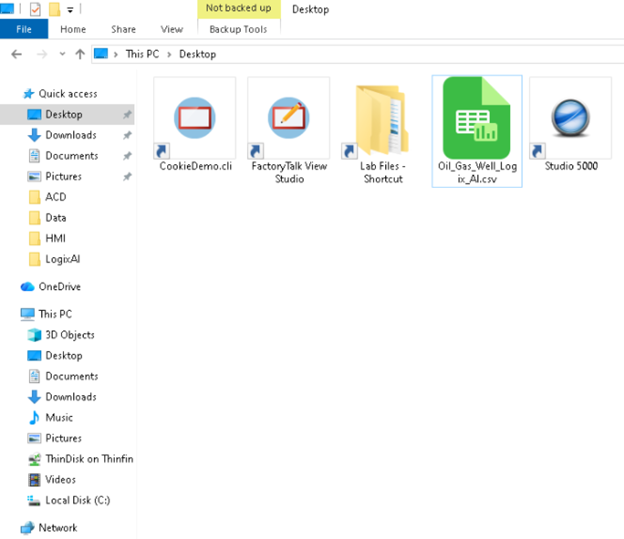Open the Videos folder under This PC
624x539 pixels.
[60, 480]
